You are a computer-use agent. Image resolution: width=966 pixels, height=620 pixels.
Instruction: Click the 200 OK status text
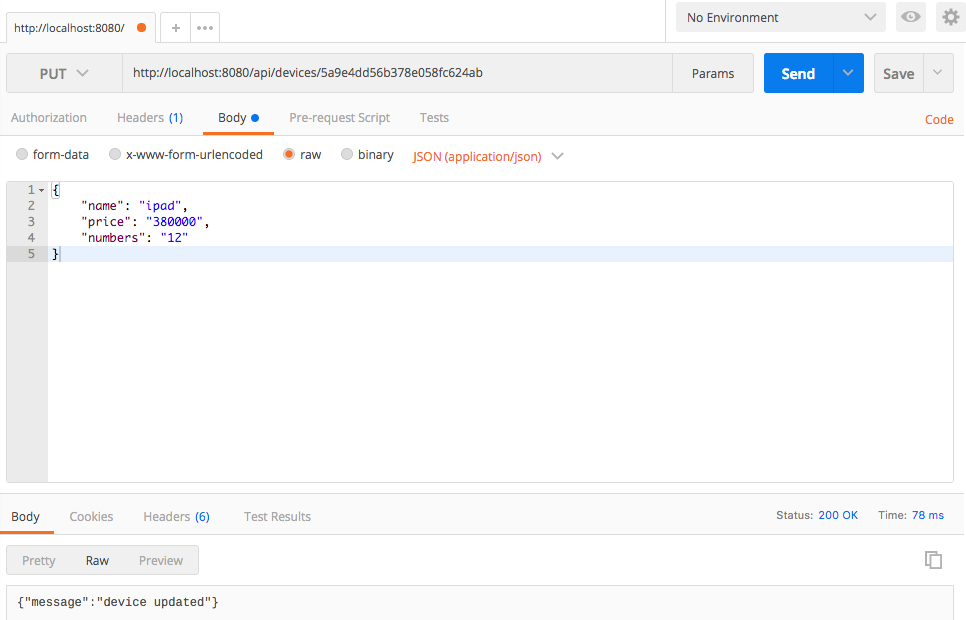coord(838,515)
